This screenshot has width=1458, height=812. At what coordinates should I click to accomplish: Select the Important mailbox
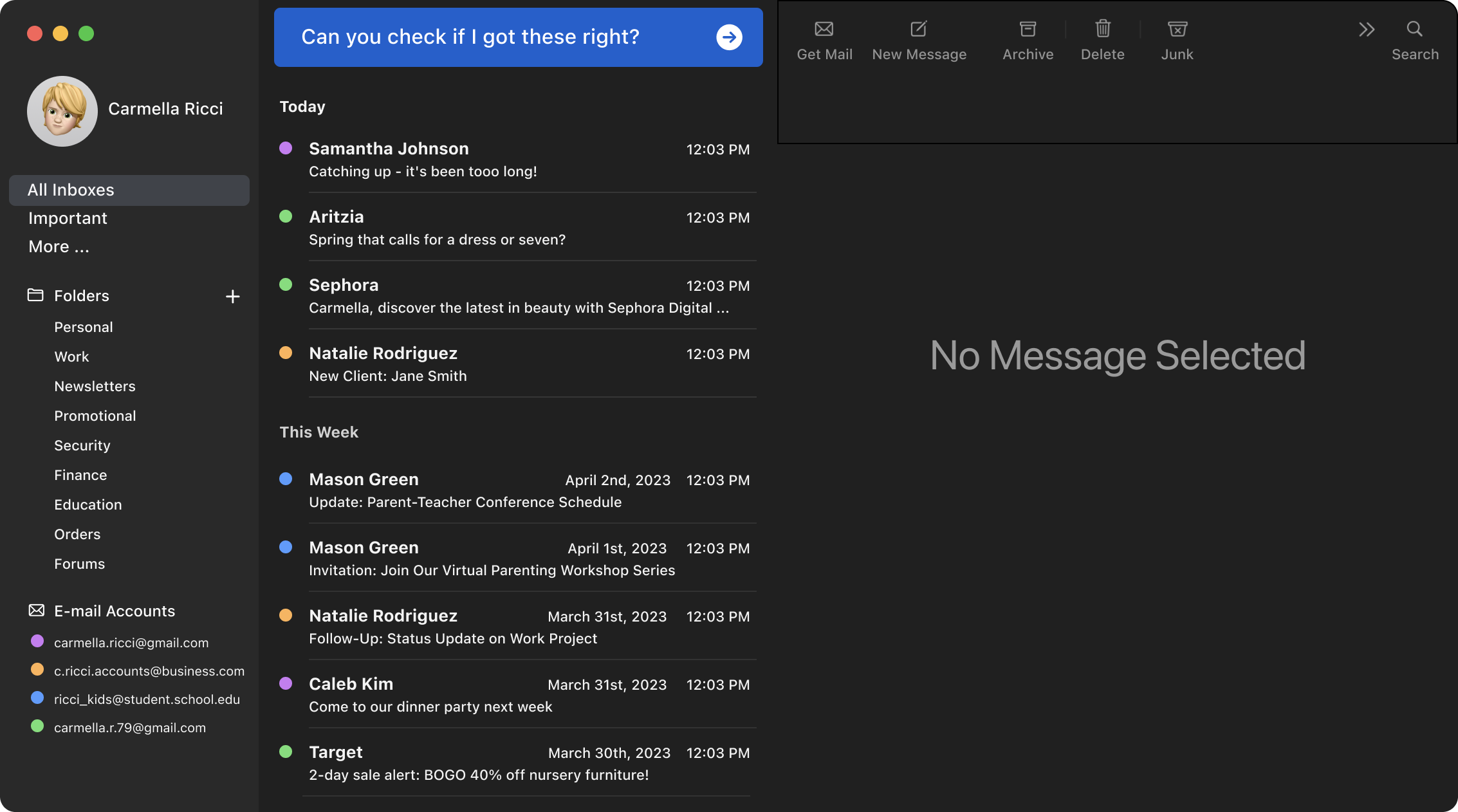tap(68, 218)
